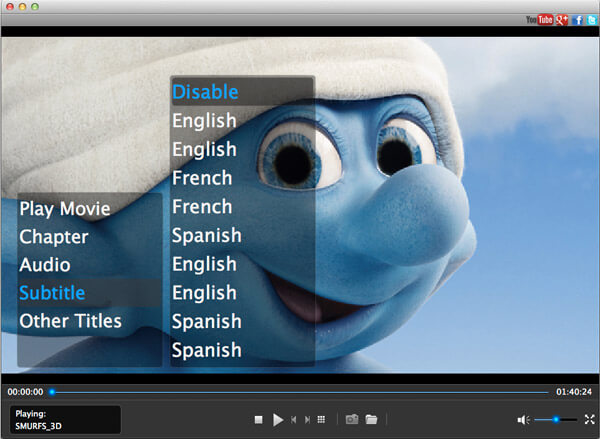The image size is (600, 439).
Task: Open the chapter grid menu icon
Action: pyautogui.click(x=321, y=420)
